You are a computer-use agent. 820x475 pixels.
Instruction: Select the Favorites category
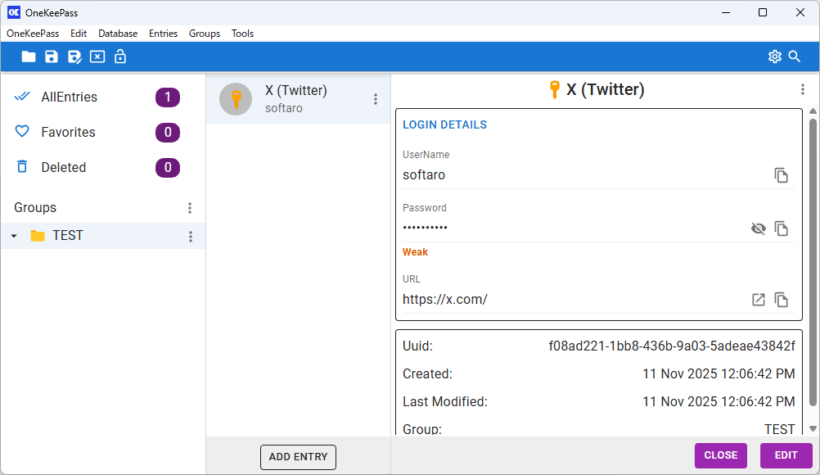(68, 132)
